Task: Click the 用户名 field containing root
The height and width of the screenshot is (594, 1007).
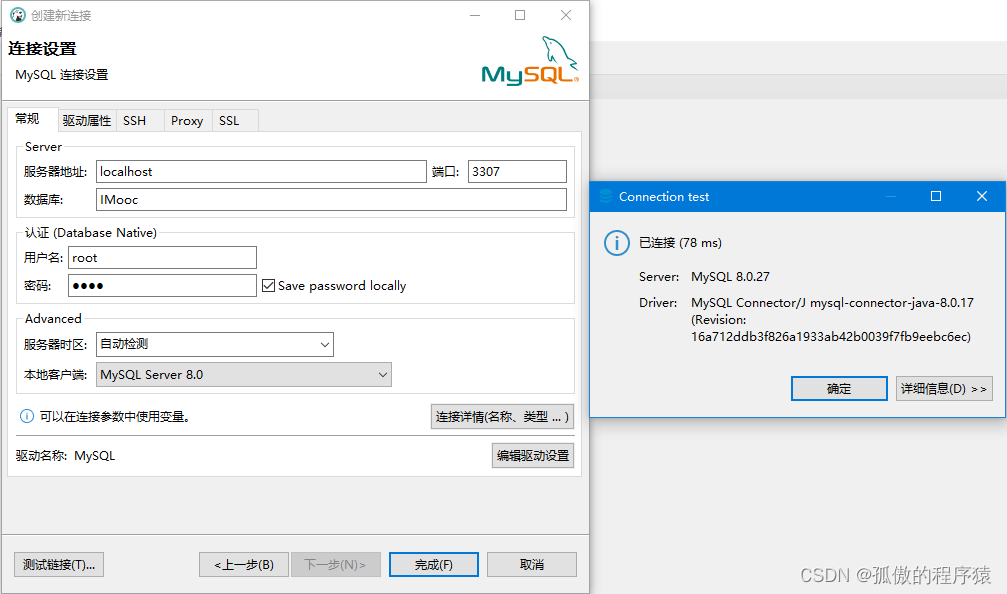Action: pyautogui.click(x=162, y=258)
